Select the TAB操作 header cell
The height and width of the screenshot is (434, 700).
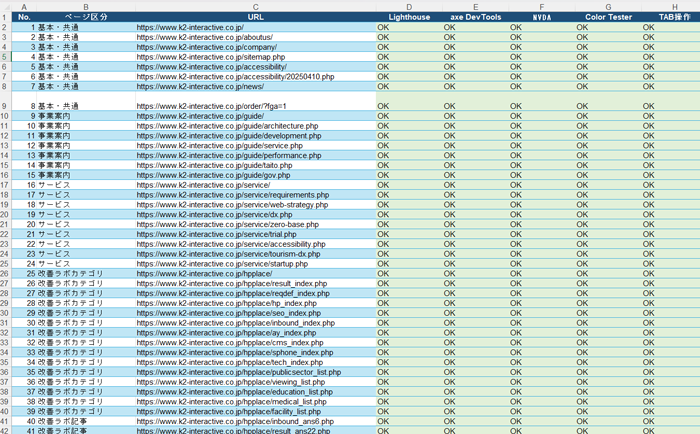(x=671, y=17)
